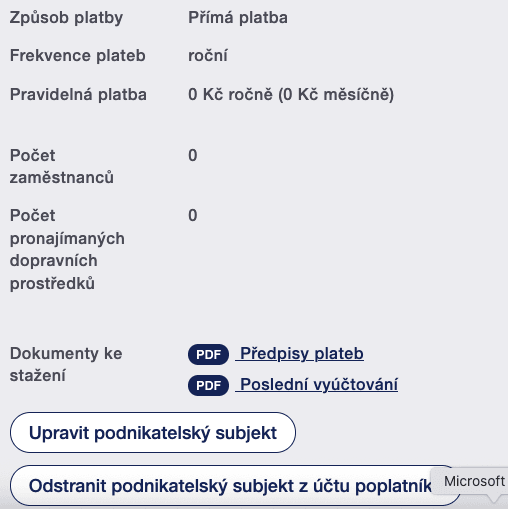Click the 0 Kč ročně amount

click(x=230, y=94)
